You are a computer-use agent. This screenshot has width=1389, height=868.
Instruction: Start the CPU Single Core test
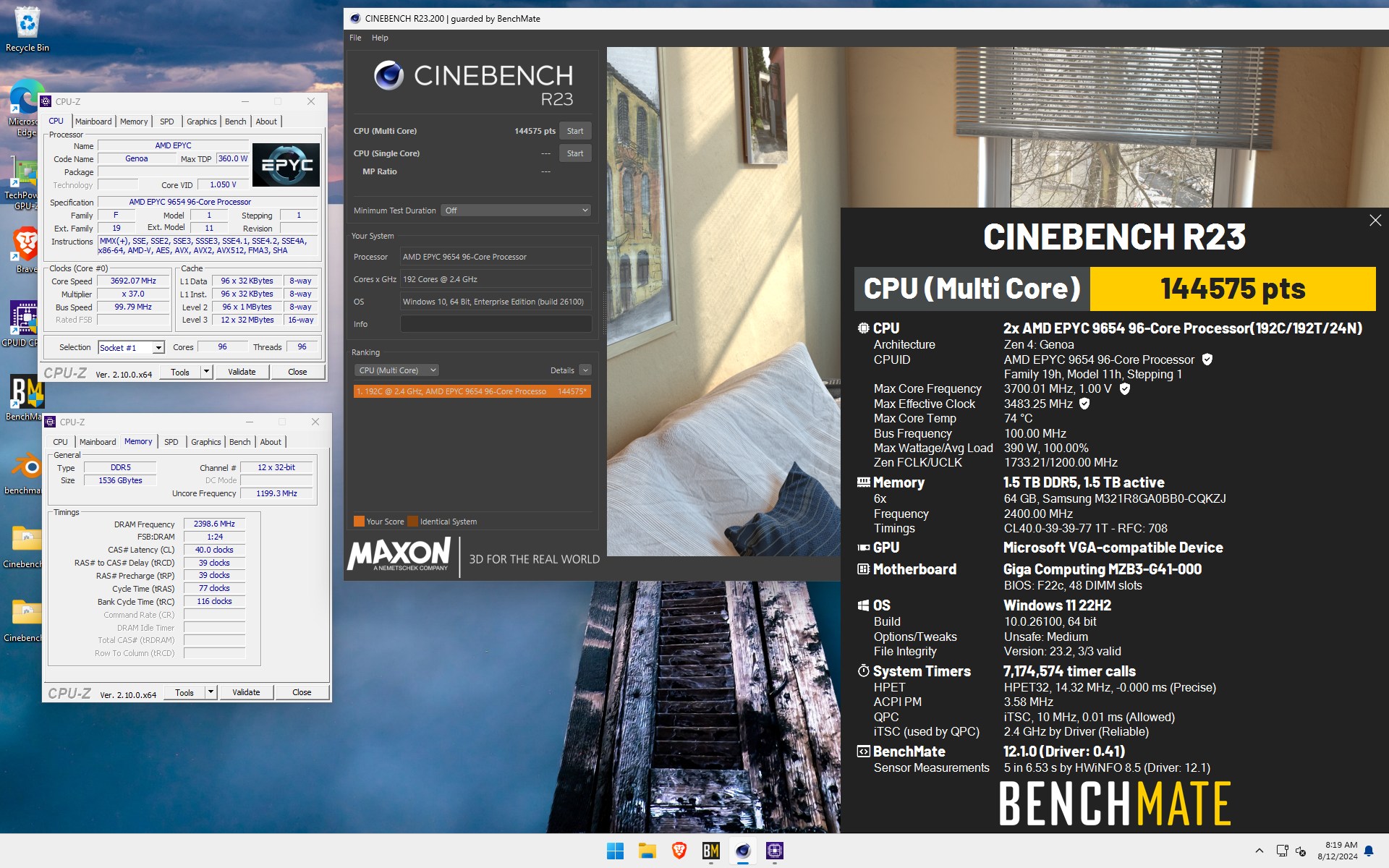click(575, 153)
